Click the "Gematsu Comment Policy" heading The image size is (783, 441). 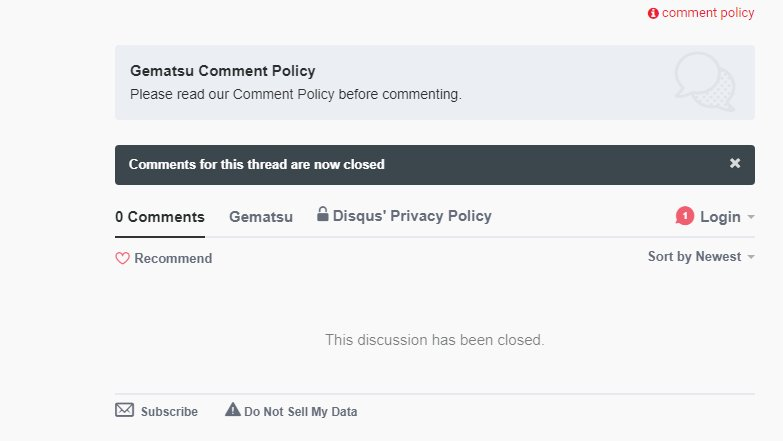[x=223, y=71]
